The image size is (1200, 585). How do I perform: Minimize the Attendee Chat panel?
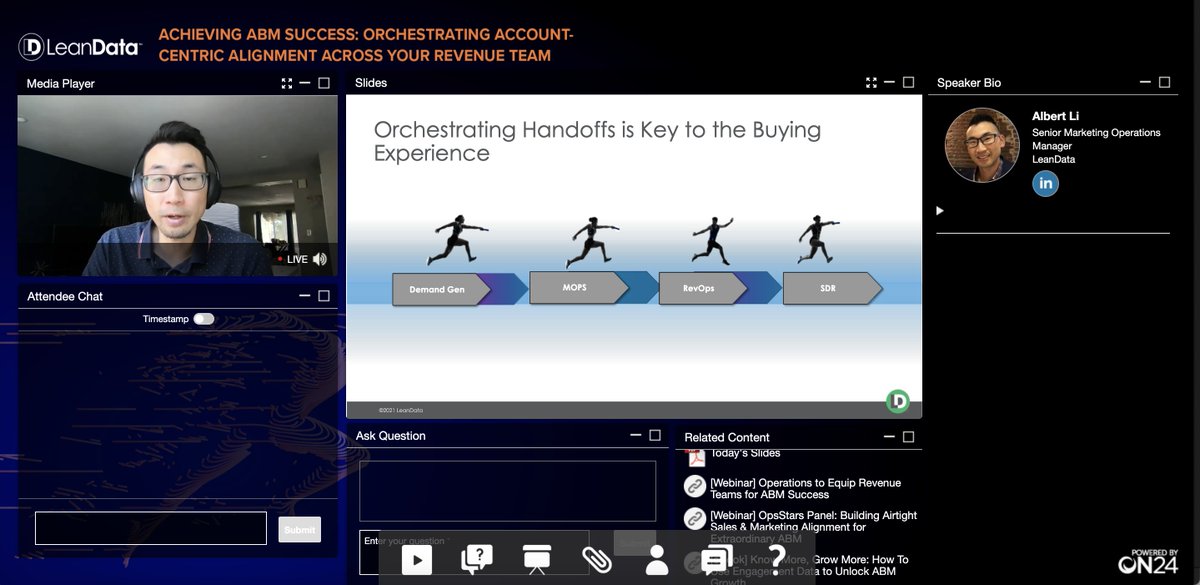[305, 296]
